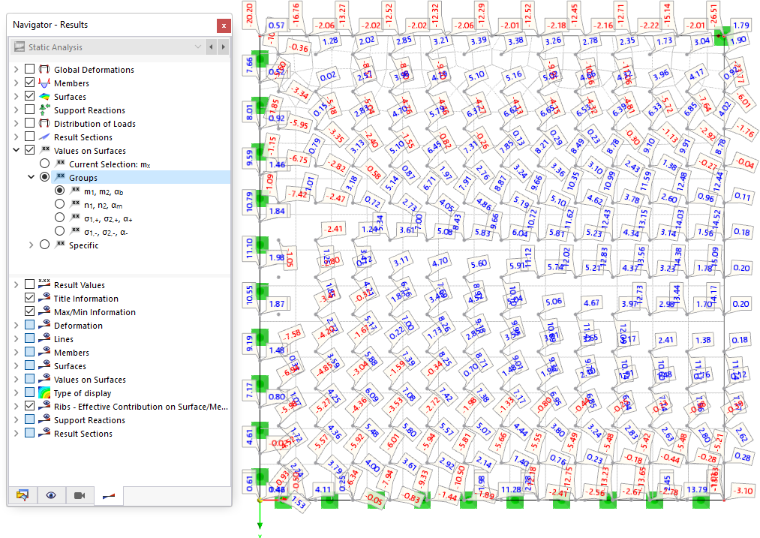
Task: Open the navigator data tab icon
Action: (x=22, y=495)
